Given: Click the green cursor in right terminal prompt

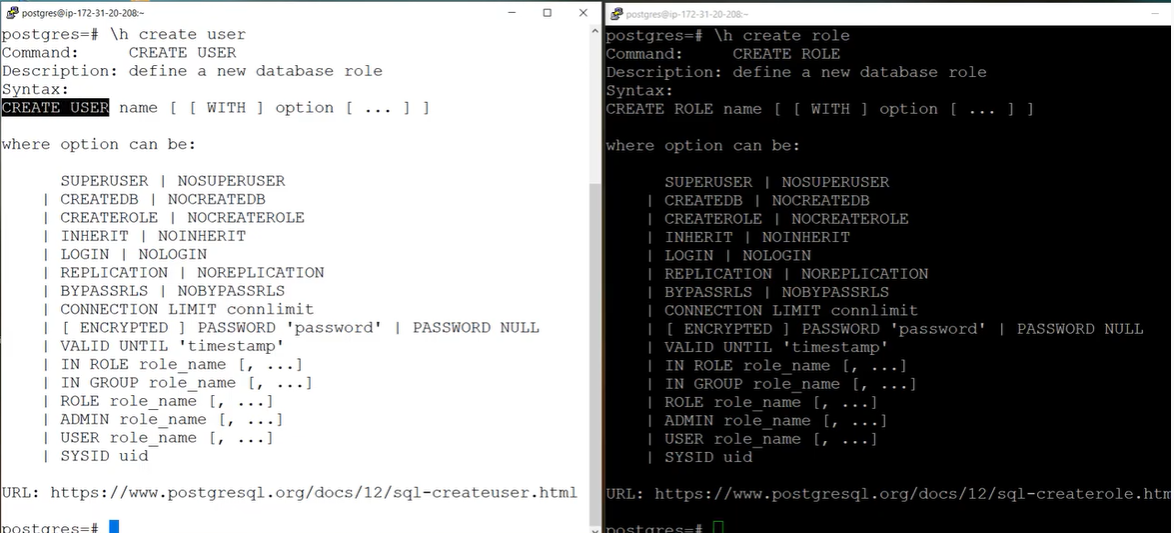Looking at the screenshot, I should coord(718,527).
